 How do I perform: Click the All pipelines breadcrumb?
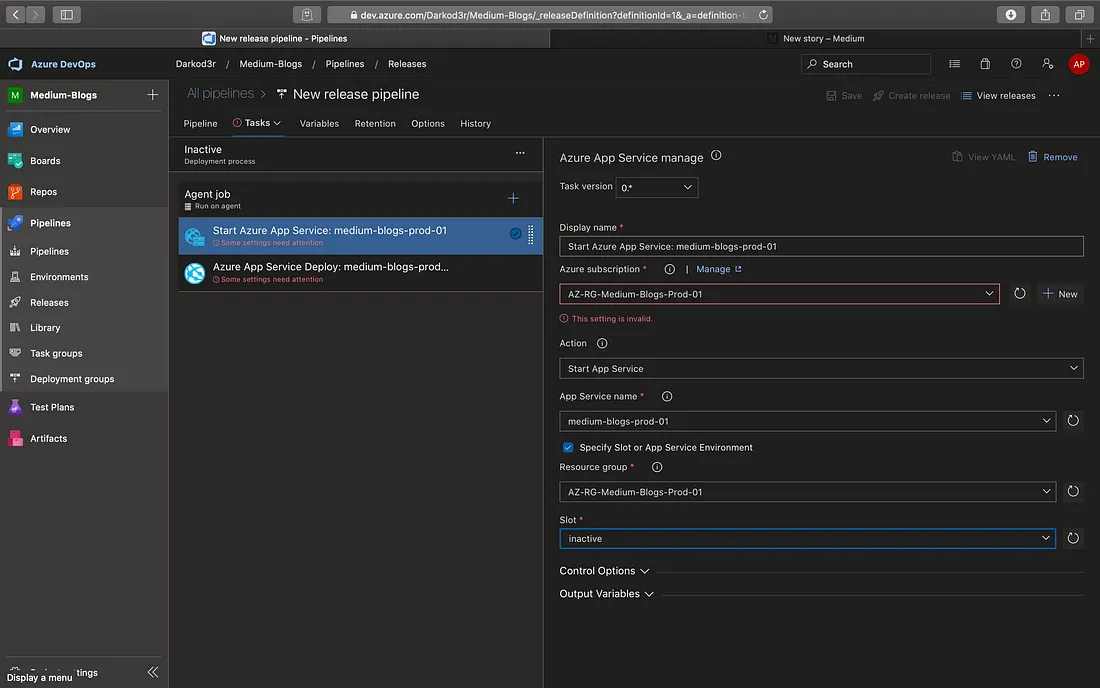click(220, 93)
